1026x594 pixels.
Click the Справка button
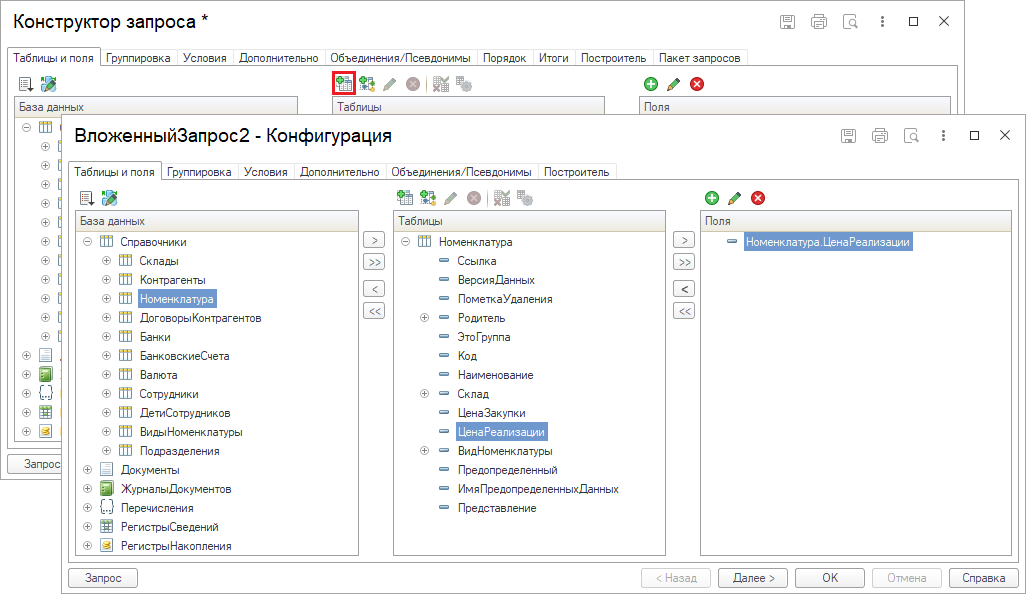[x=983, y=578]
